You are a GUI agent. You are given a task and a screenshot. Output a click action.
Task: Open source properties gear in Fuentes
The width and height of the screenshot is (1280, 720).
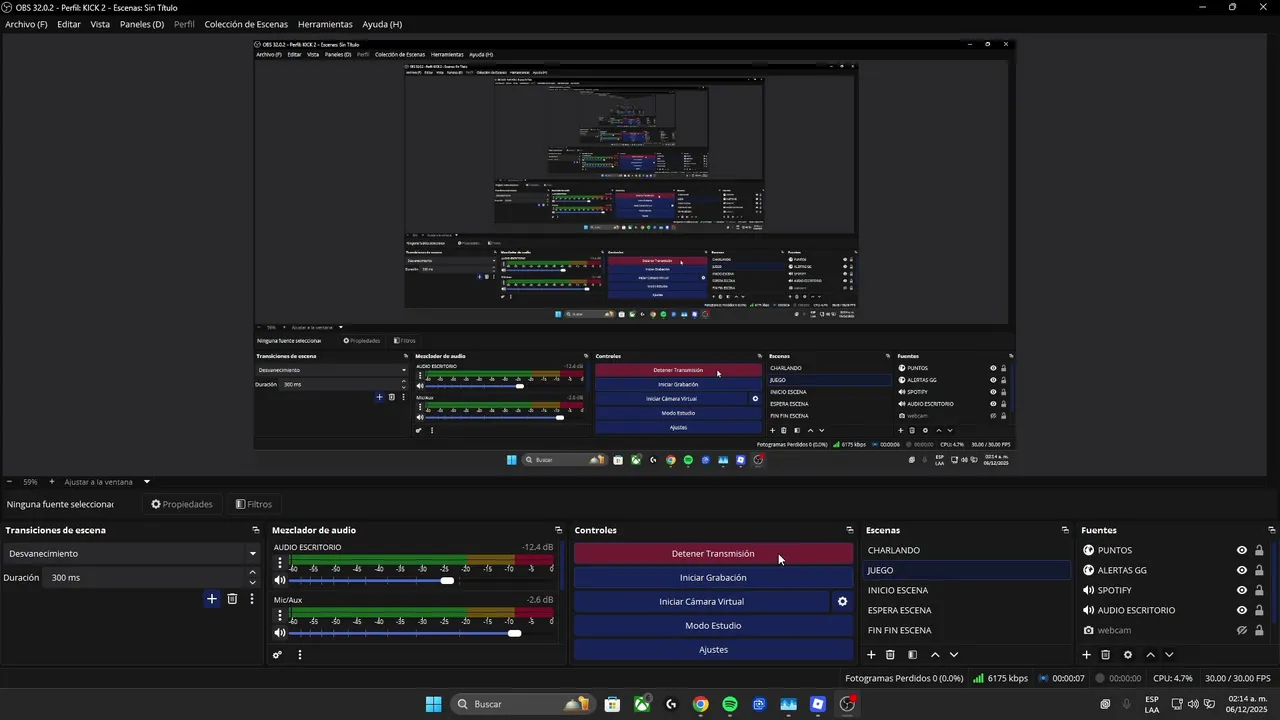pyautogui.click(x=1128, y=655)
